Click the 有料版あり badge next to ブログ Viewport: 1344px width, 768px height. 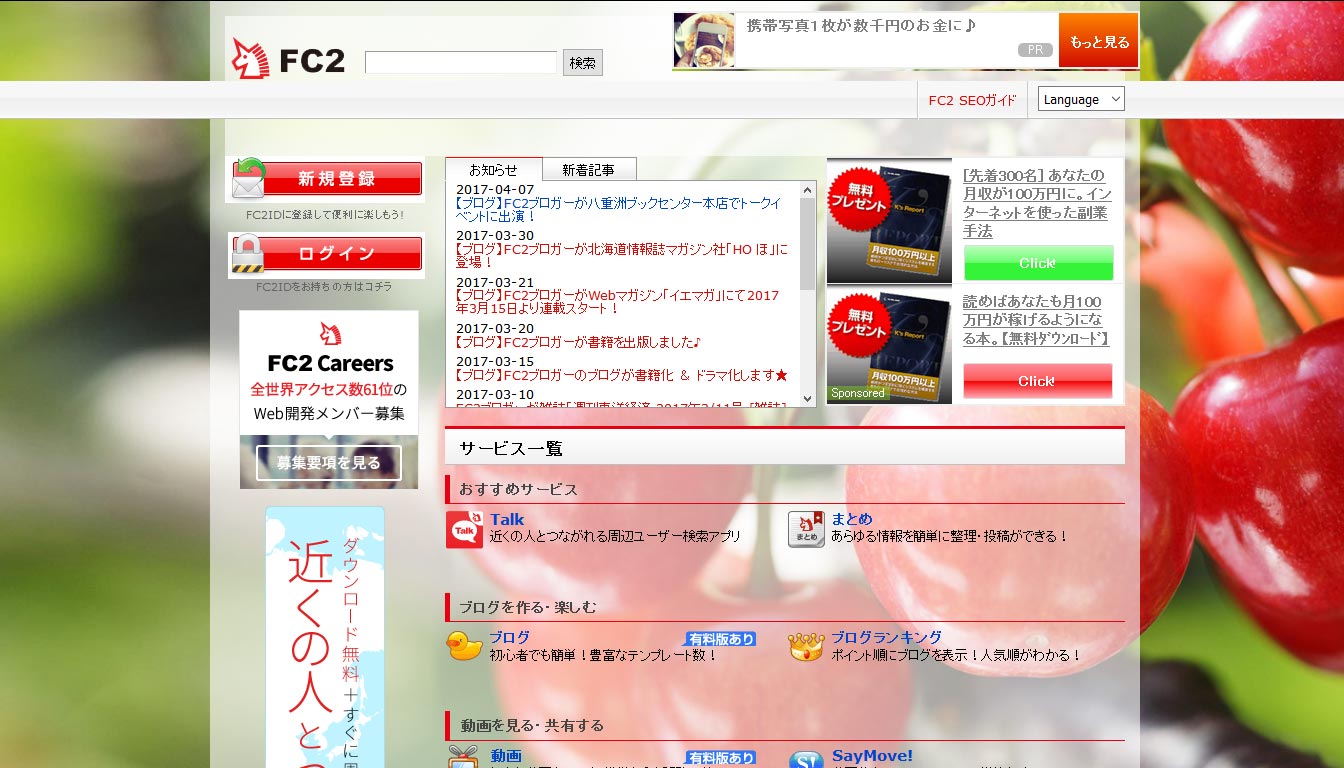pyautogui.click(x=721, y=639)
